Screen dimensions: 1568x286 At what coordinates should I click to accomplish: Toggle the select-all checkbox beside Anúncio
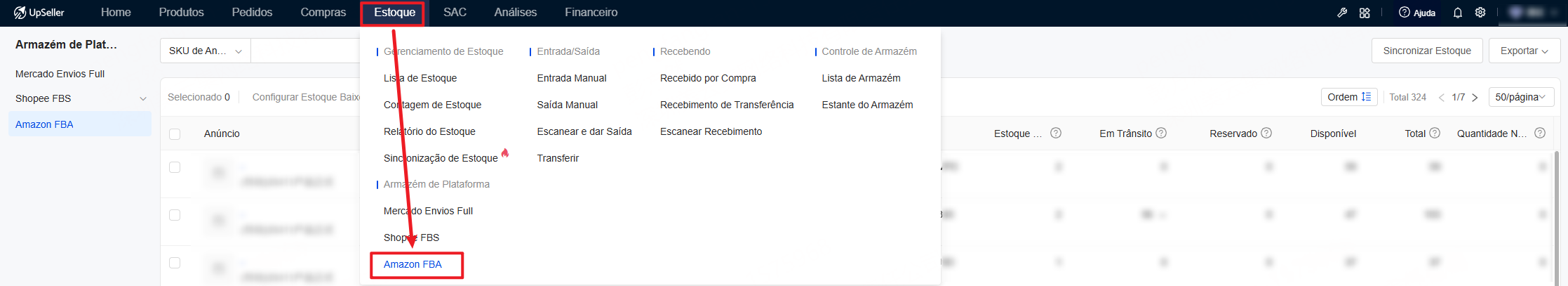click(x=175, y=134)
